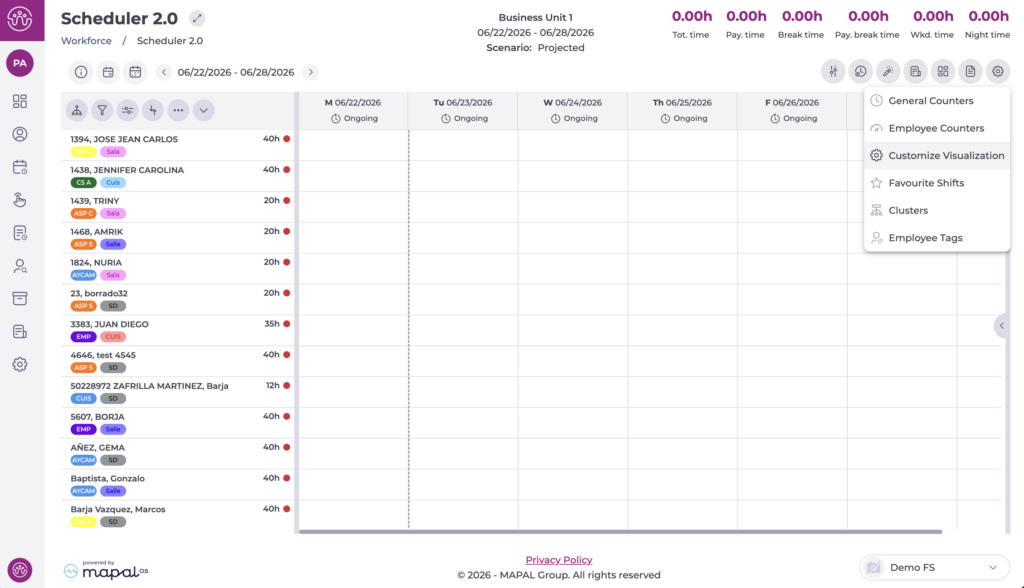The image size is (1024, 588).
Task: Click Workforce breadcrumb link
Action: point(86,41)
